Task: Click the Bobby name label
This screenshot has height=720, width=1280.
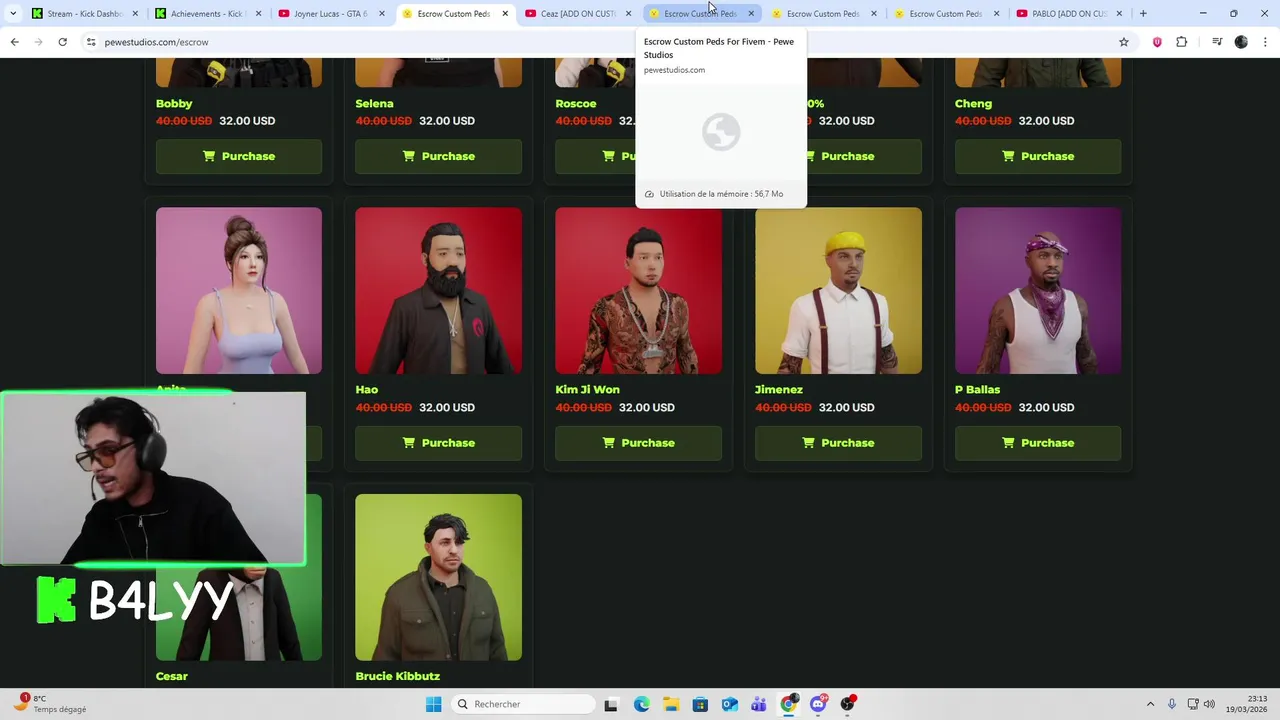Action: point(174,104)
